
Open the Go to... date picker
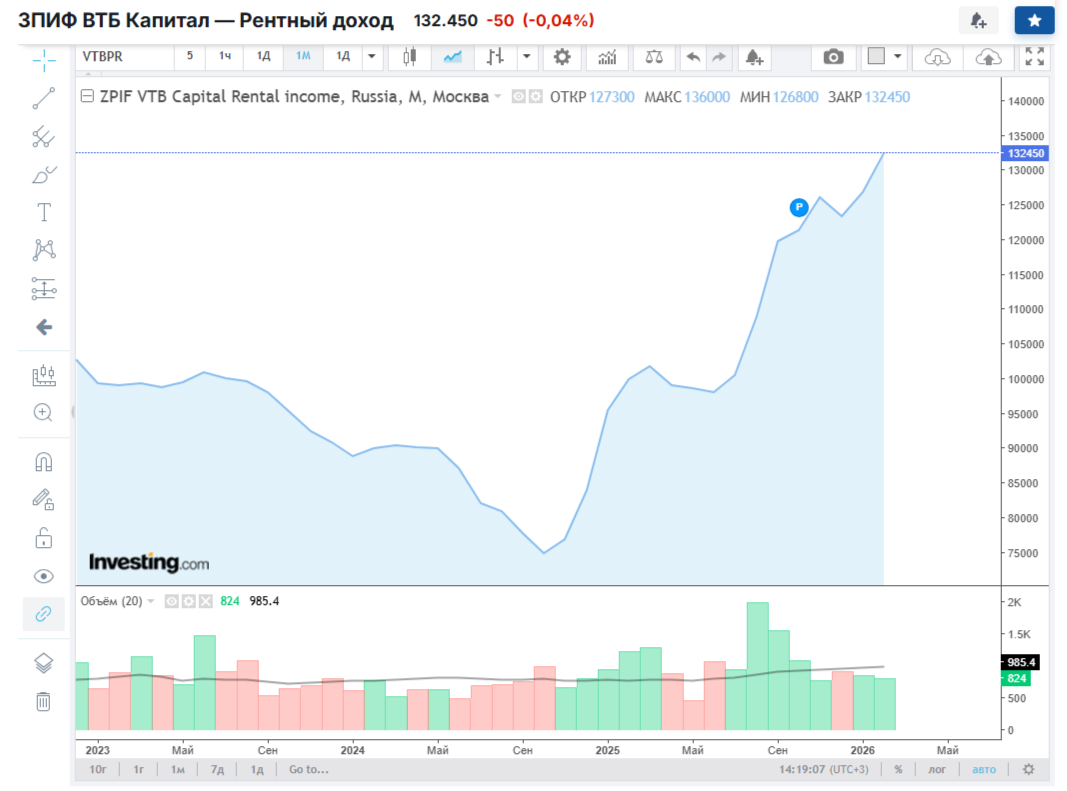(x=309, y=770)
